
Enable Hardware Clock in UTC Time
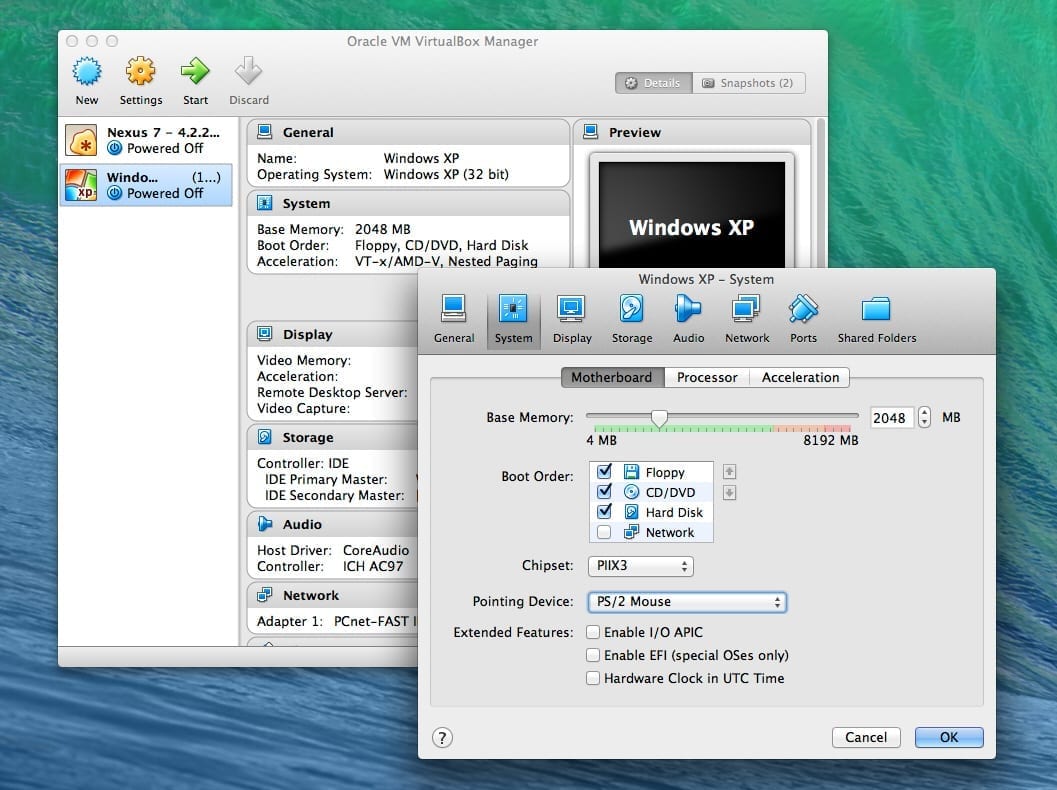click(593, 678)
